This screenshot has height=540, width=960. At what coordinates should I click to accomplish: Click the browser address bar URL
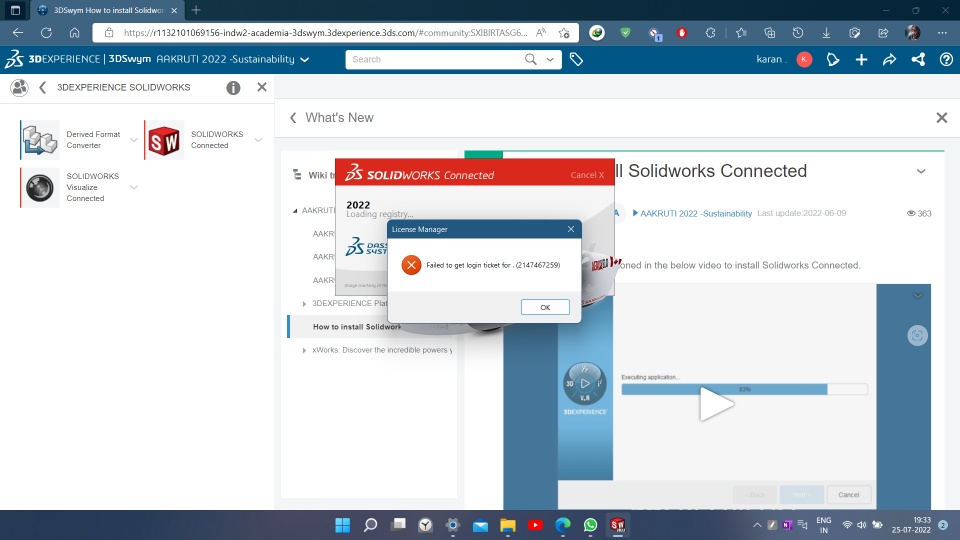326,33
